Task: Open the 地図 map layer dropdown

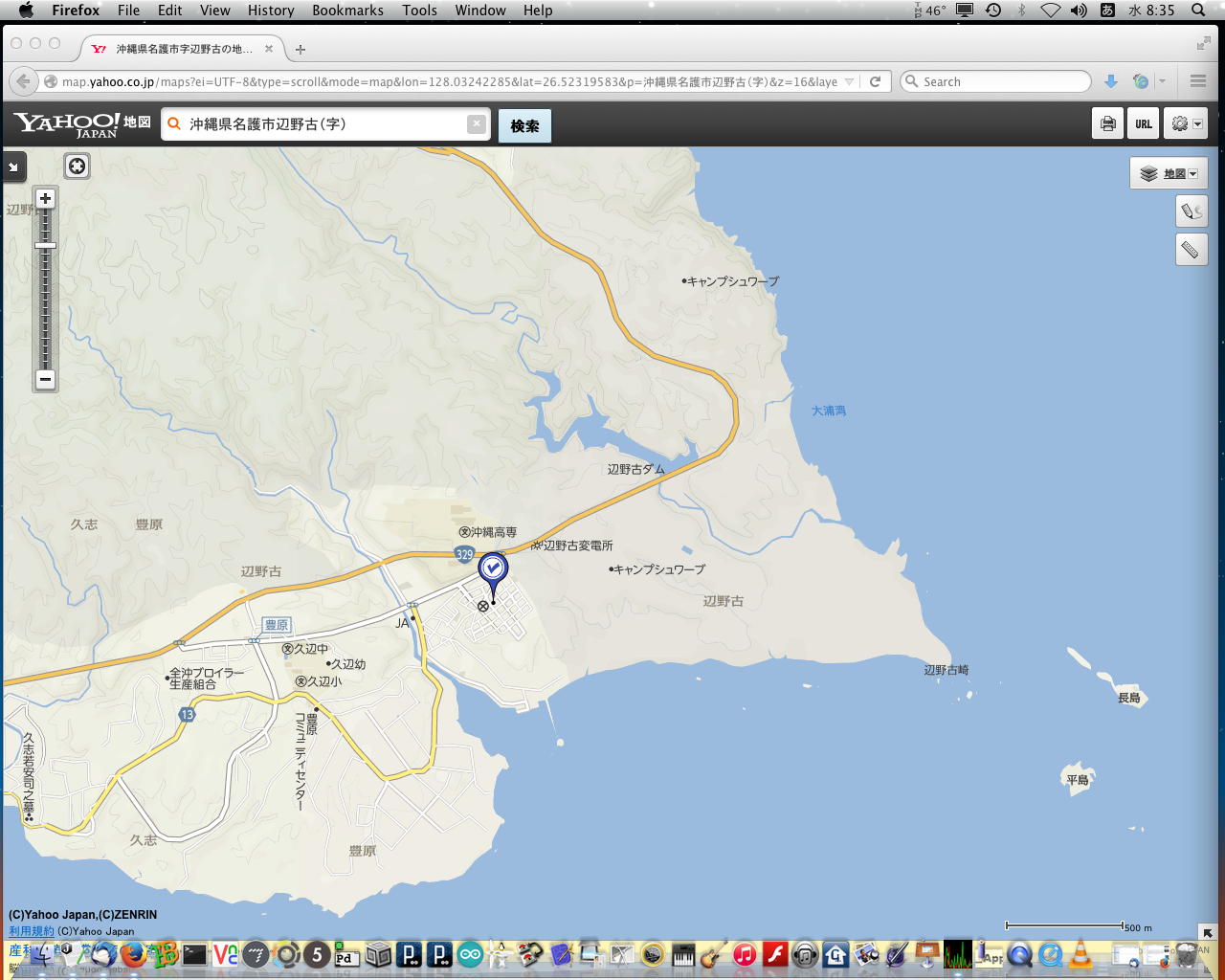Action: [x=1169, y=173]
